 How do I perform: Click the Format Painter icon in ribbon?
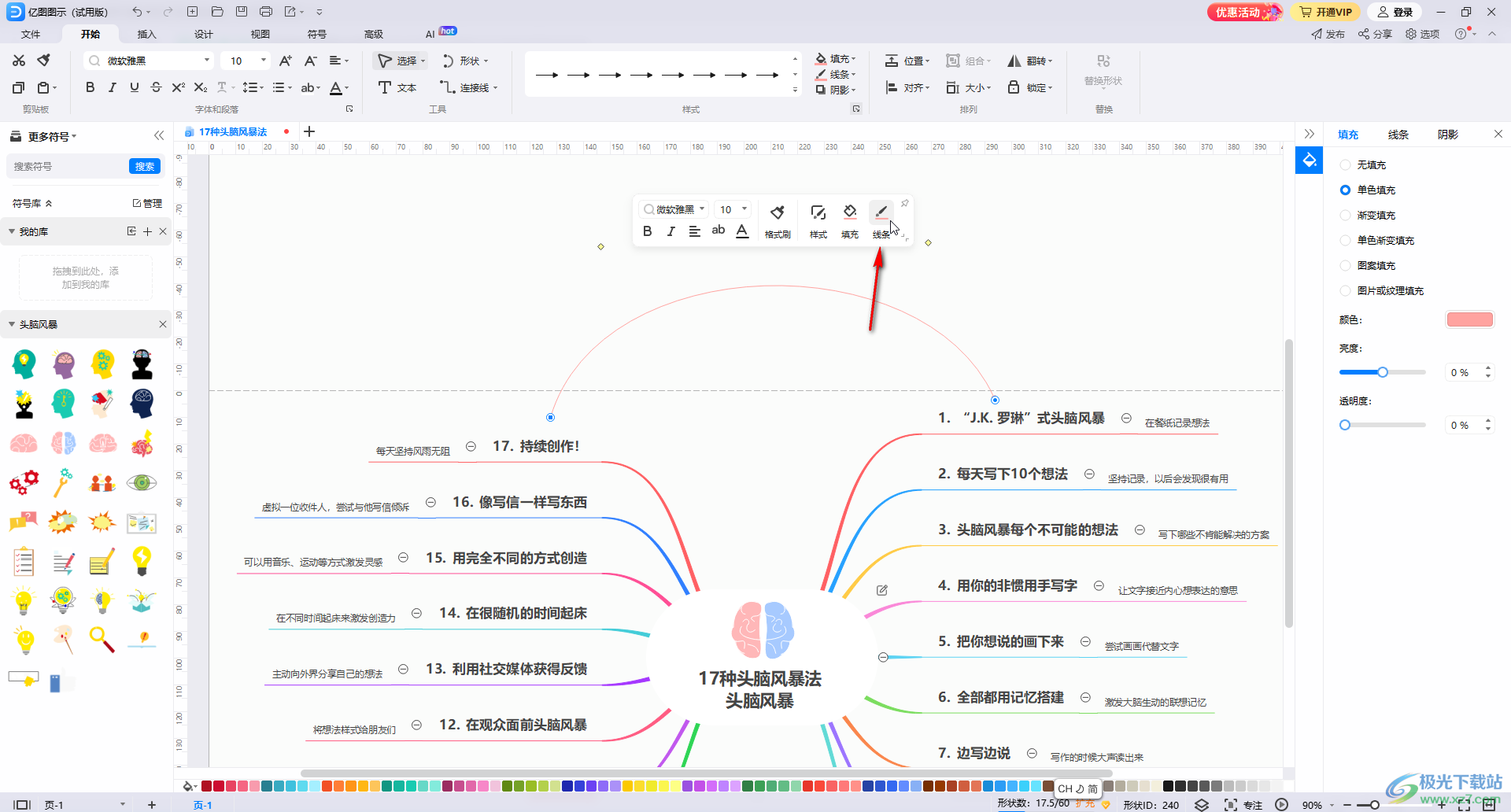(x=44, y=61)
